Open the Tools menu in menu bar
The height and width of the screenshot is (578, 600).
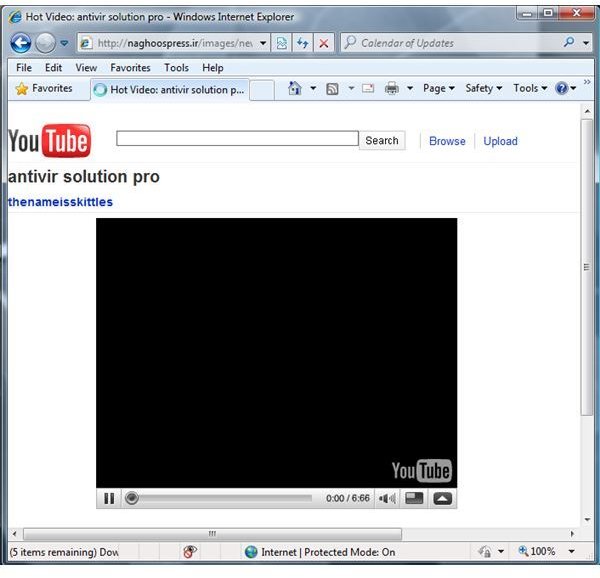tap(176, 68)
